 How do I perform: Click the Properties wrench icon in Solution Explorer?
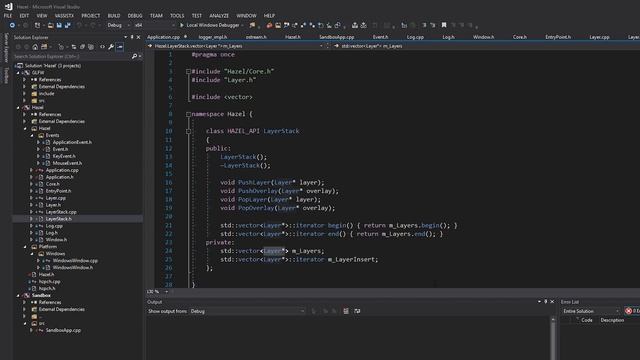tap(111, 47)
